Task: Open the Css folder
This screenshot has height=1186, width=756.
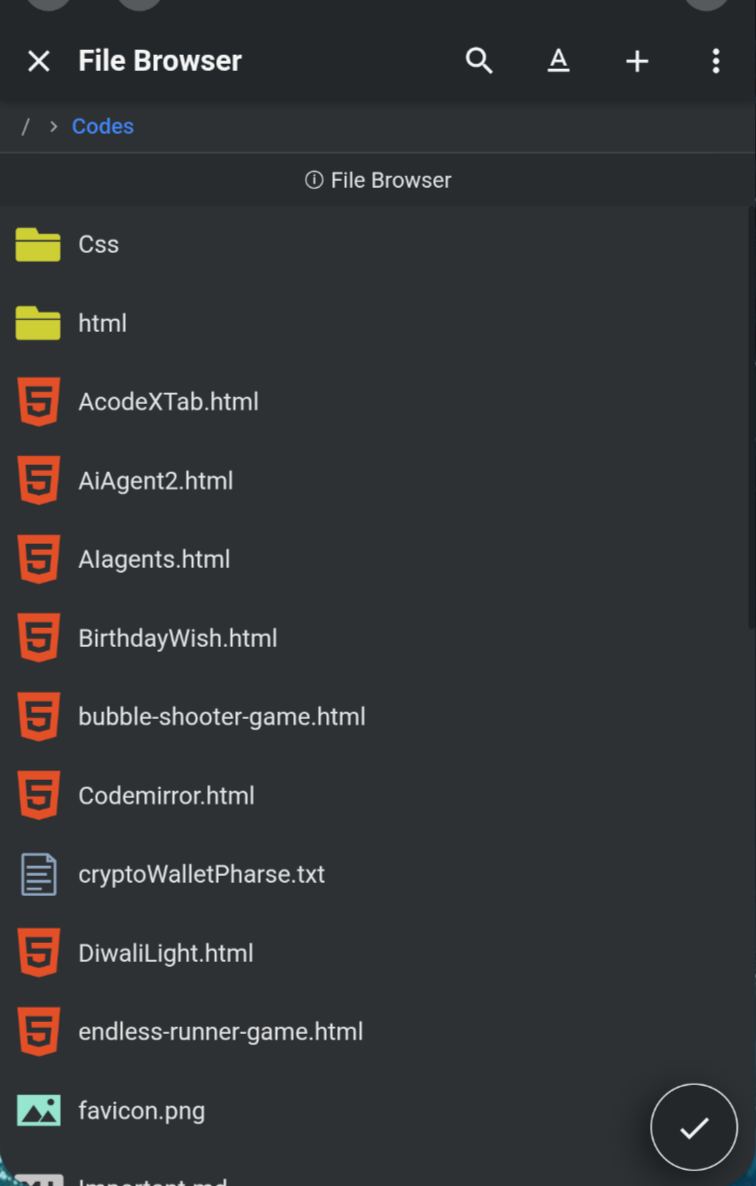Action: [x=98, y=244]
